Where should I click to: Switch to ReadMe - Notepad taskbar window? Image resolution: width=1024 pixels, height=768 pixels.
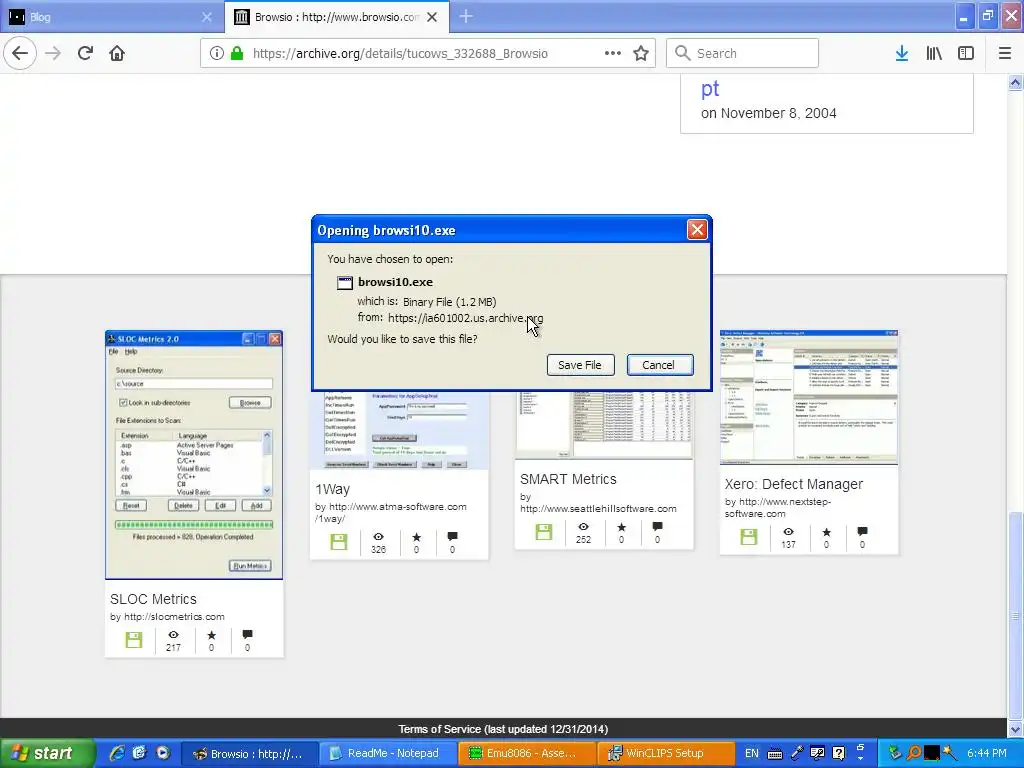[389, 753]
